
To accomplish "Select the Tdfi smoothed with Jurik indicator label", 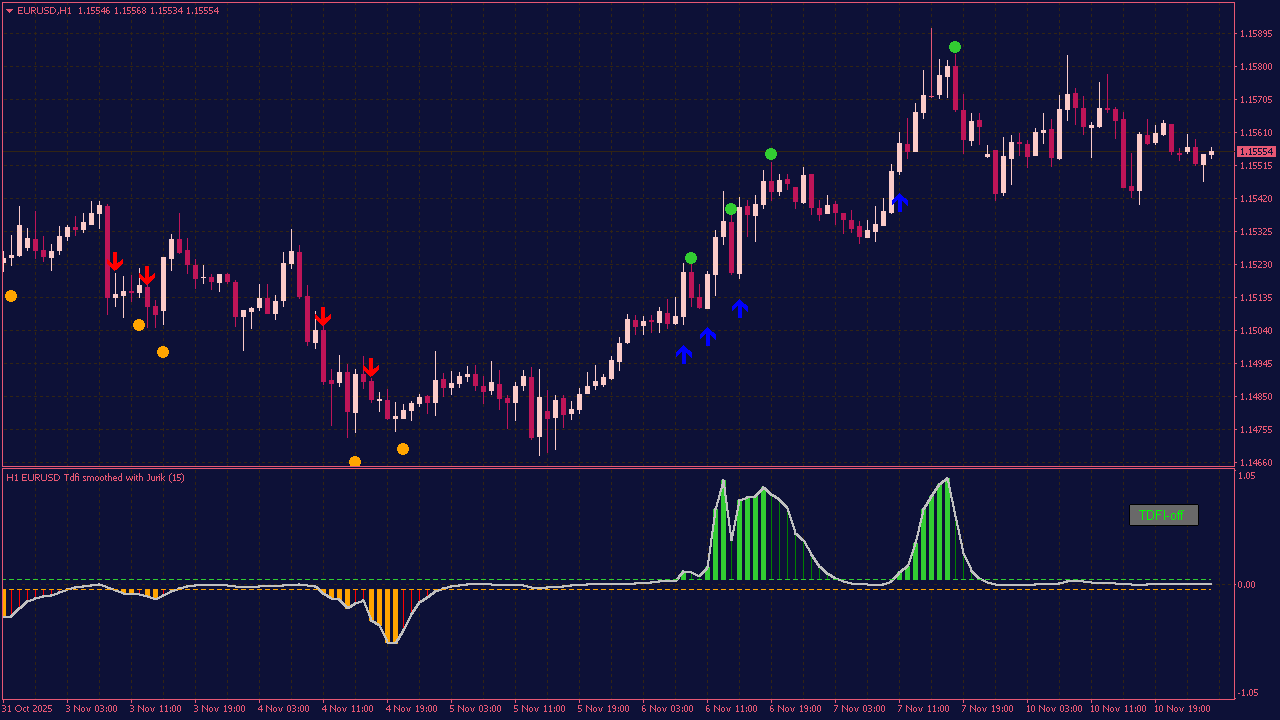I will click(x=95, y=478).
